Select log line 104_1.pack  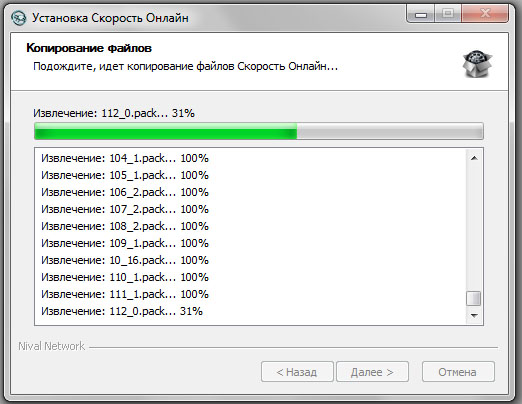[125, 158]
